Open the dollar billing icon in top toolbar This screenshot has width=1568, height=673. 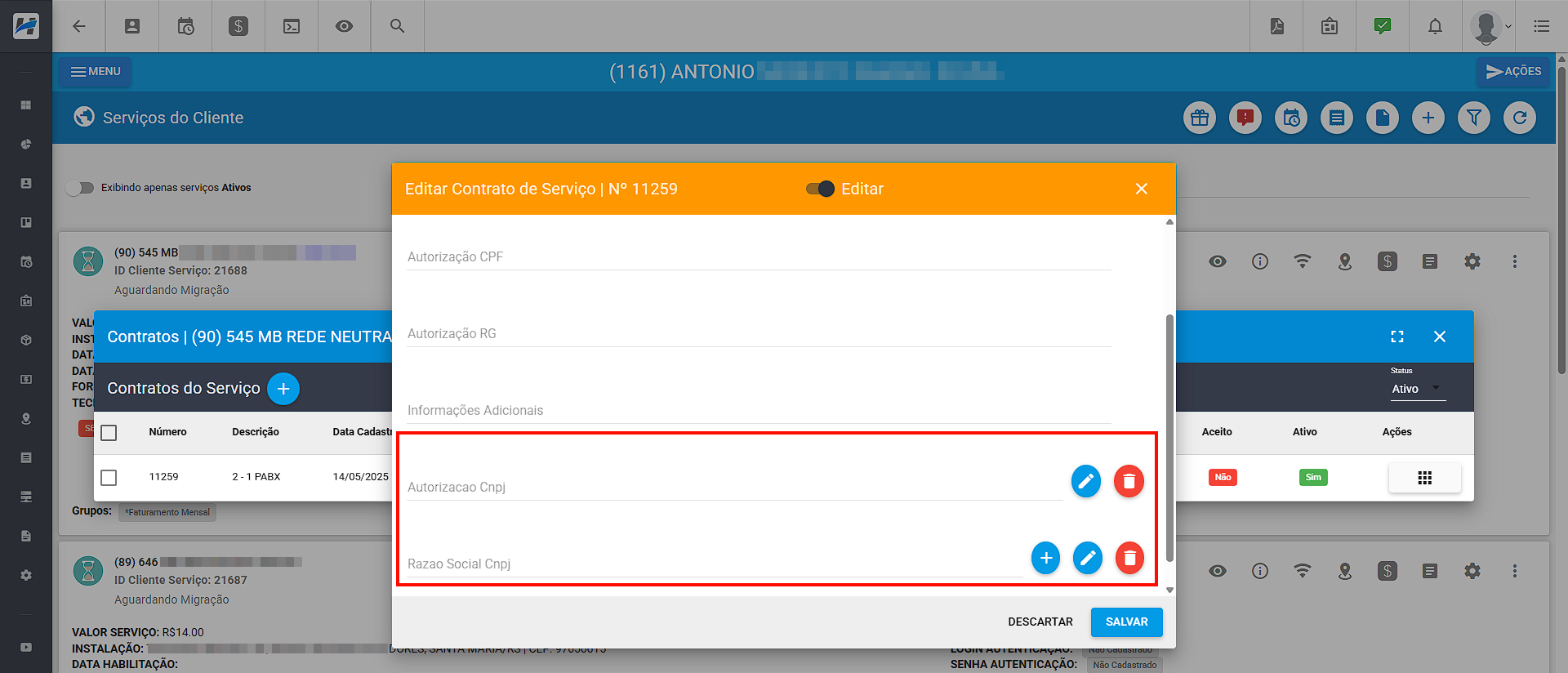tap(238, 26)
